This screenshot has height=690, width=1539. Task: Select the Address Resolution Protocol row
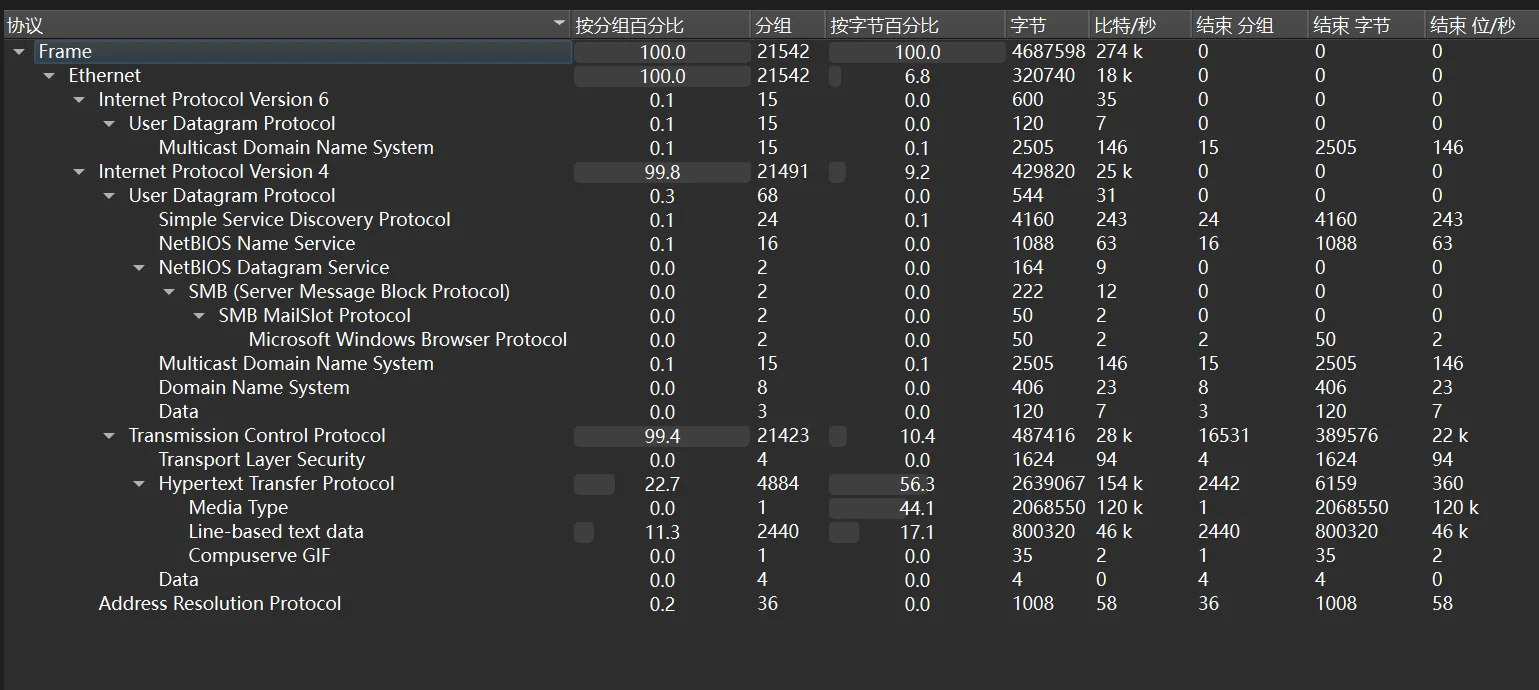(x=219, y=604)
